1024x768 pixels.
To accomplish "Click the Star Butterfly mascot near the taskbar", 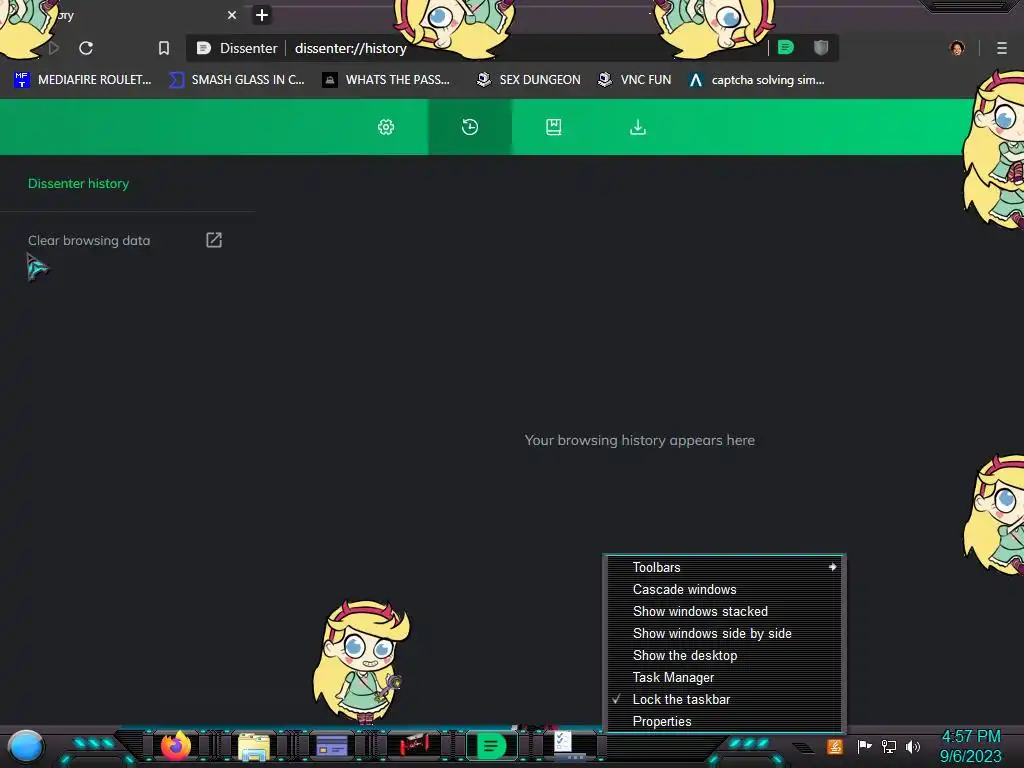I will pyautogui.click(x=362, y=662).
